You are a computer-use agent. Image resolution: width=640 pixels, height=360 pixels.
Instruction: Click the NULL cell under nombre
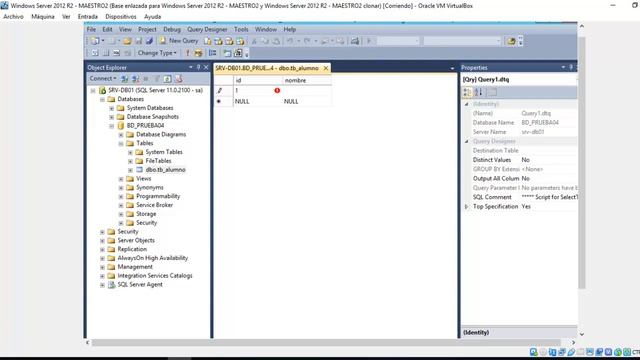tap(307, 101)
